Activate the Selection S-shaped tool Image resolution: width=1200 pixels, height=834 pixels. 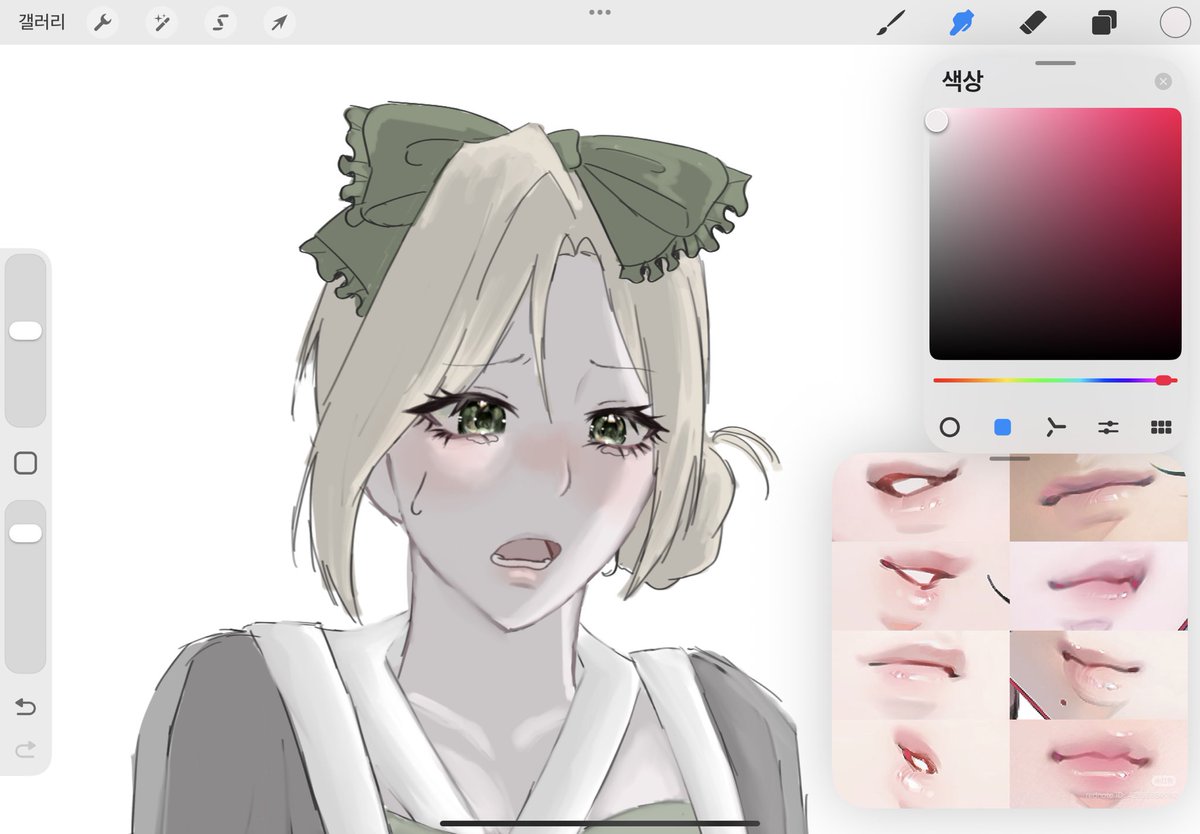point(220,22)
